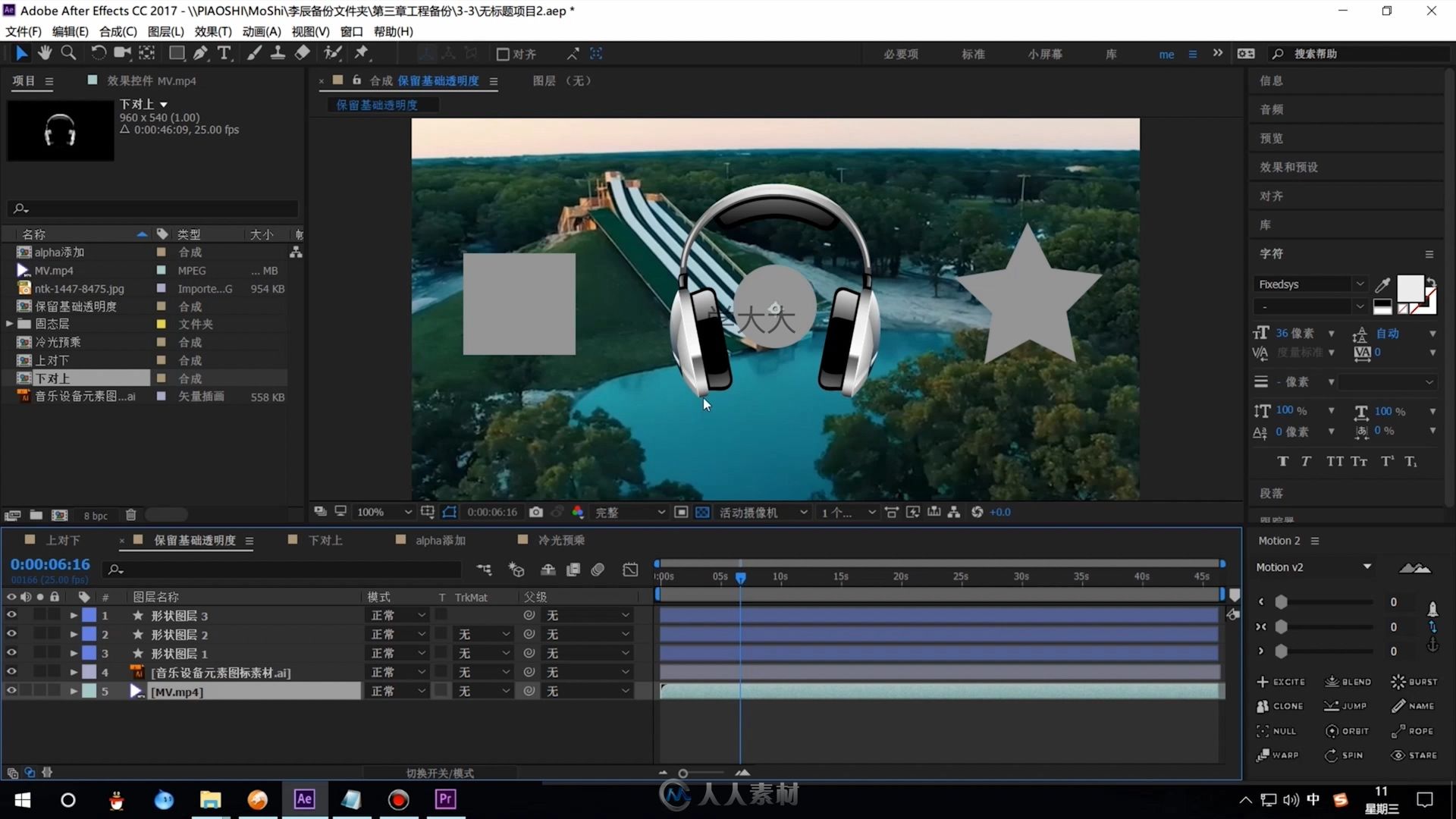Expand the Motion v2 panel dropdown

1366,567
